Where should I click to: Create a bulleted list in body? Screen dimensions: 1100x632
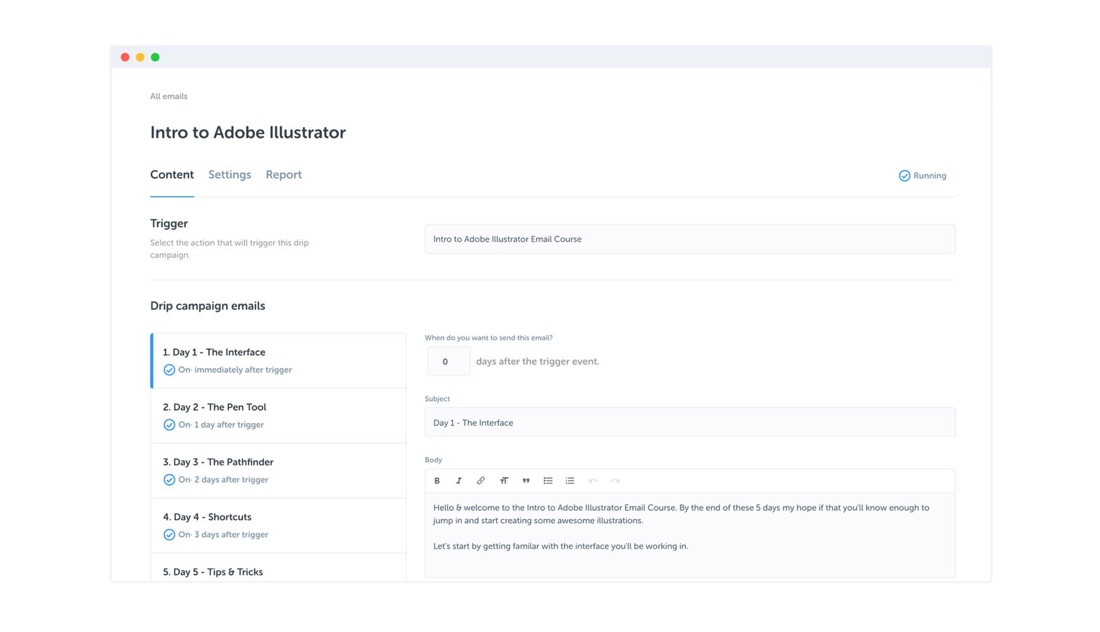point(548,480)
